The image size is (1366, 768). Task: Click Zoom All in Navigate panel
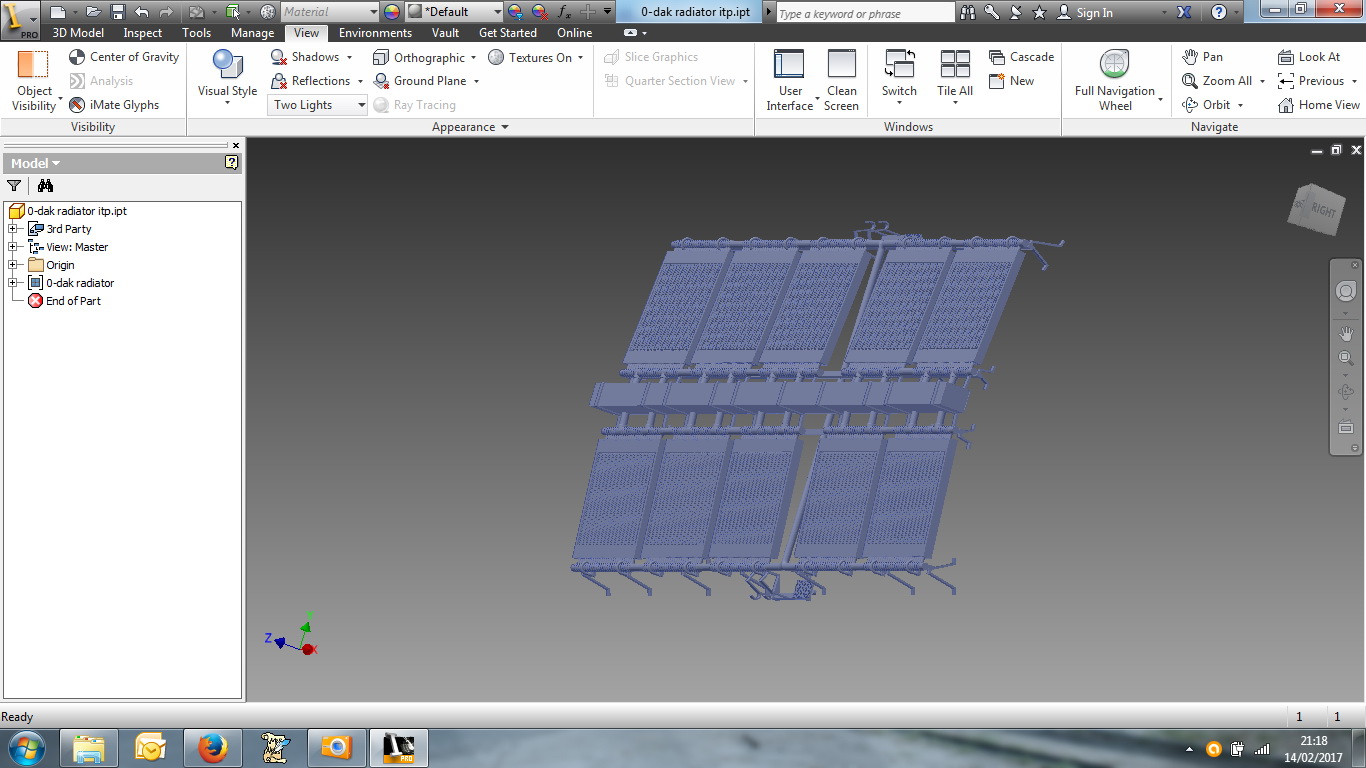(1217, 81)
